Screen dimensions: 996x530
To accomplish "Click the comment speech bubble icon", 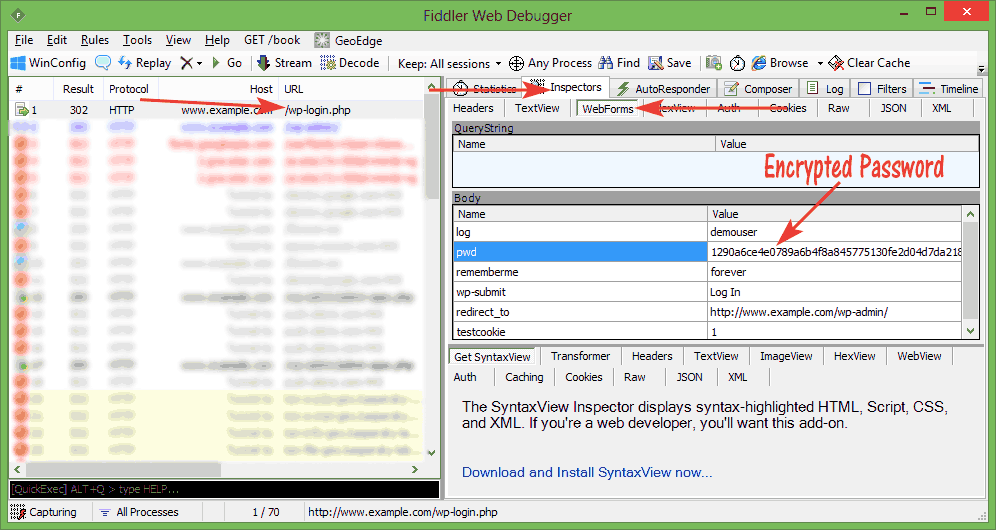I will pyautogui.click(x=103, y=63).
